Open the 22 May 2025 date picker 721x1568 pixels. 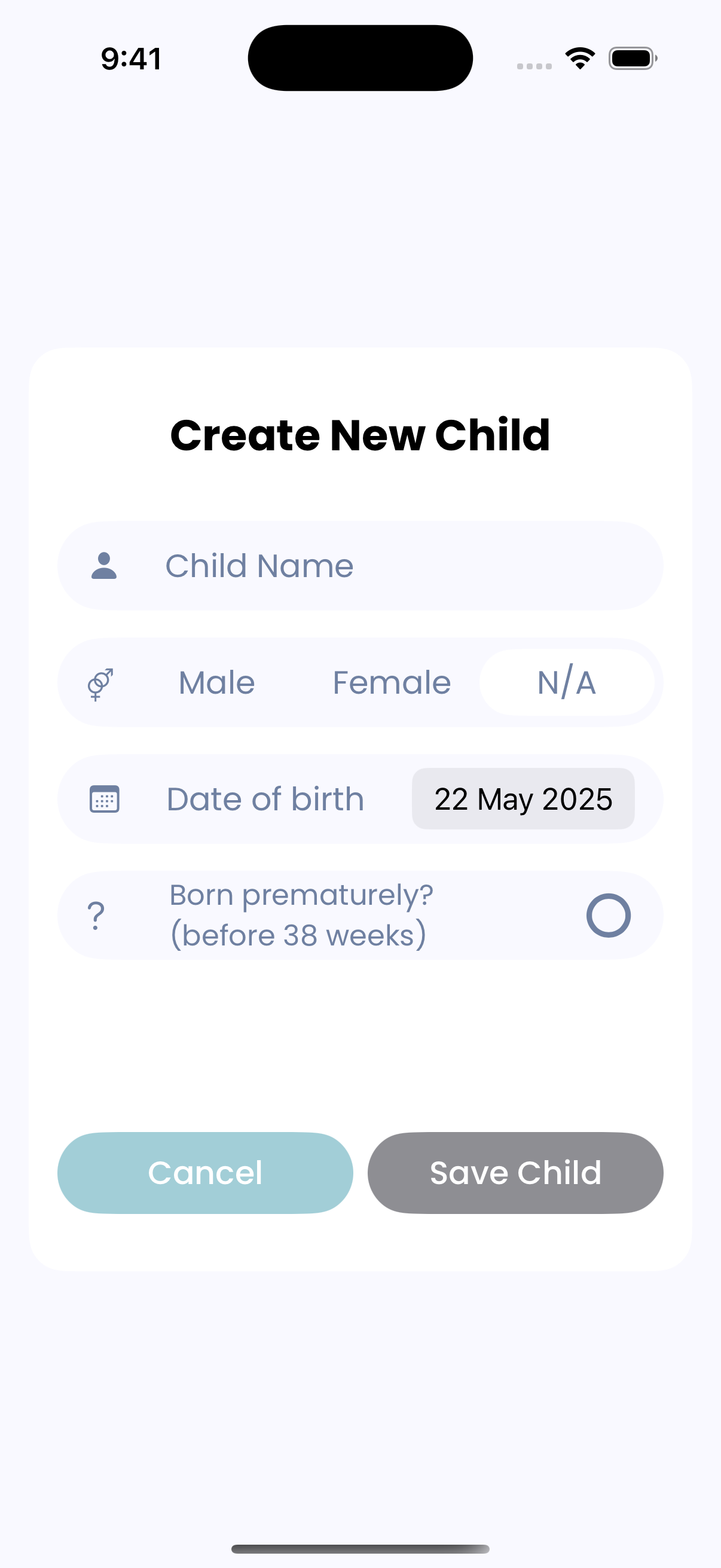[523, 798]
